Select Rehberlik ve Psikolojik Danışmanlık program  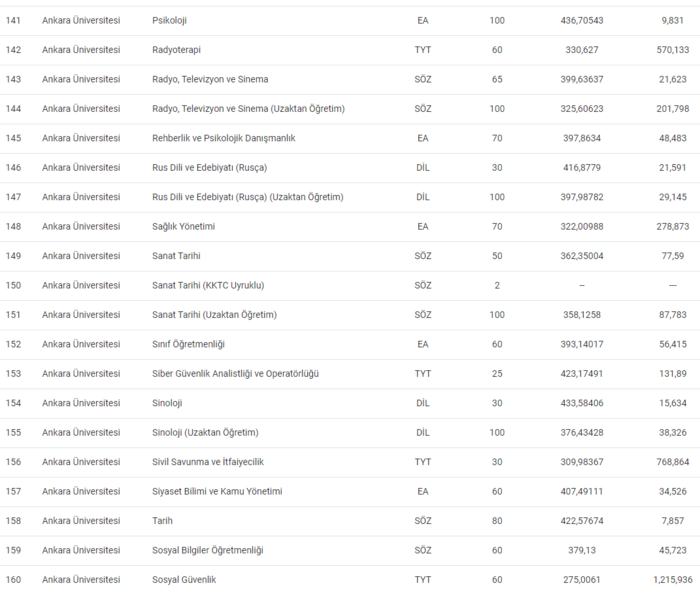223,138
